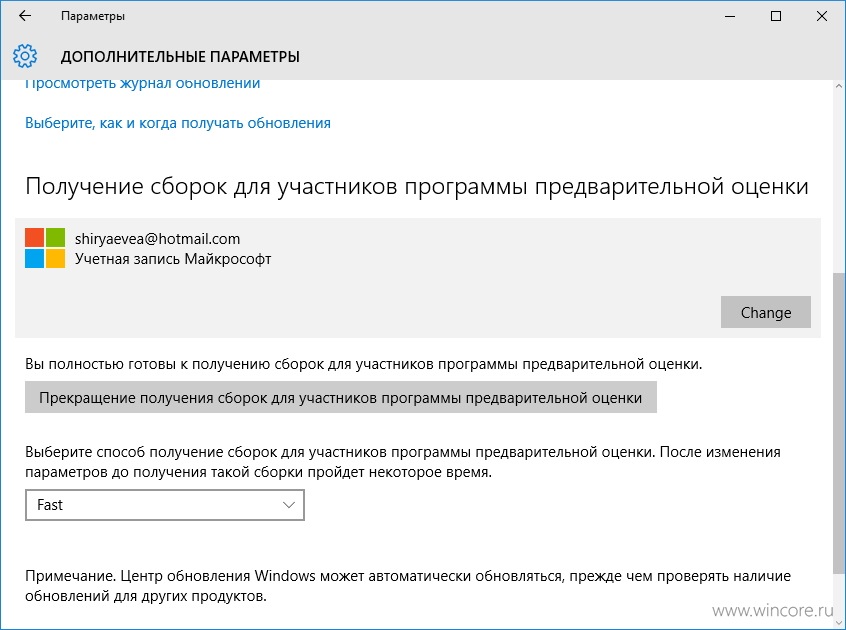Viewport: 846px width, 630px height.
Task: Click the Insider builds section heading
Action: (417, 187)
